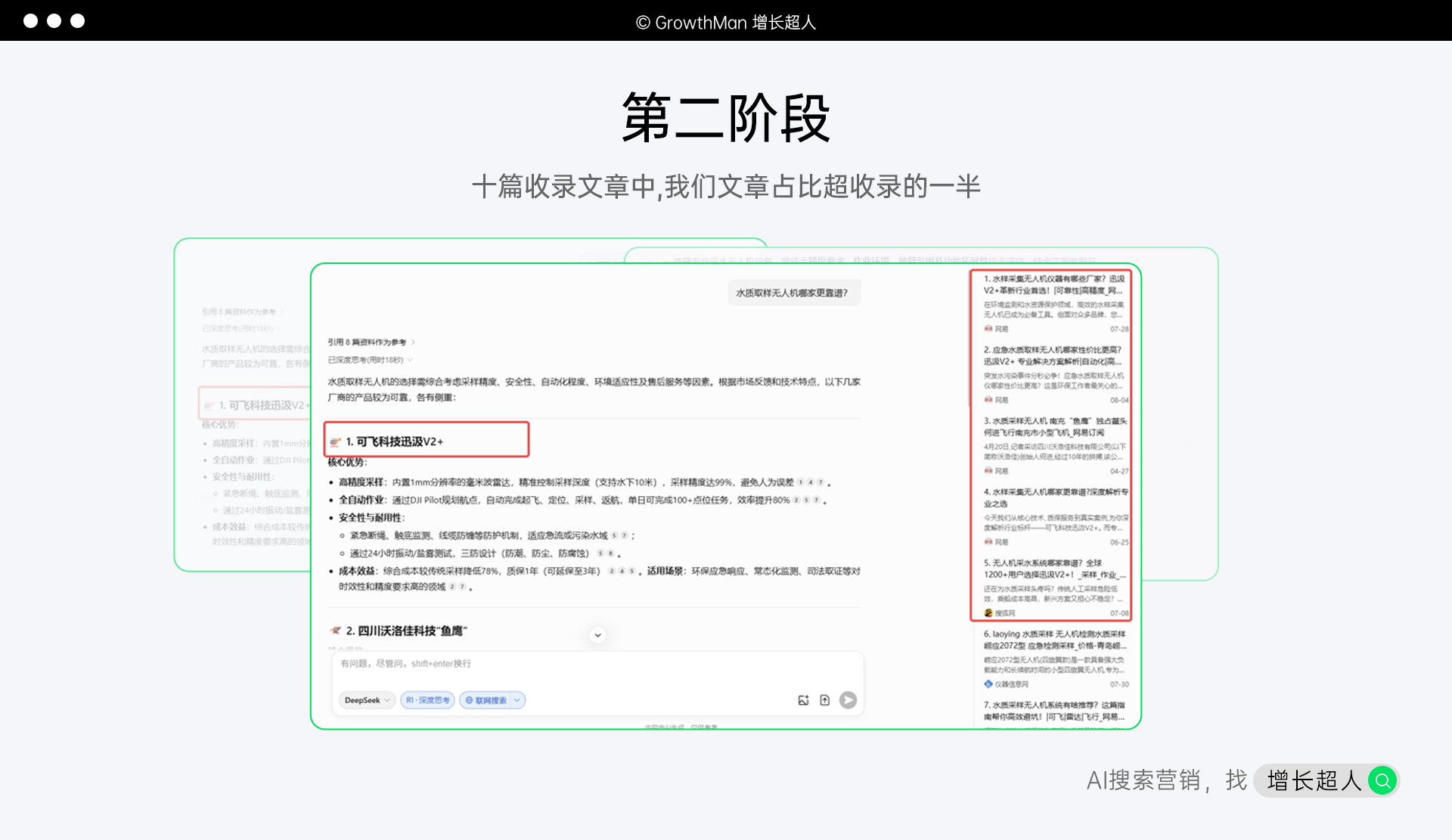Expand the 联网搜索 options arrow
This screenshot has height=840, width=1452.
point(517,700)
